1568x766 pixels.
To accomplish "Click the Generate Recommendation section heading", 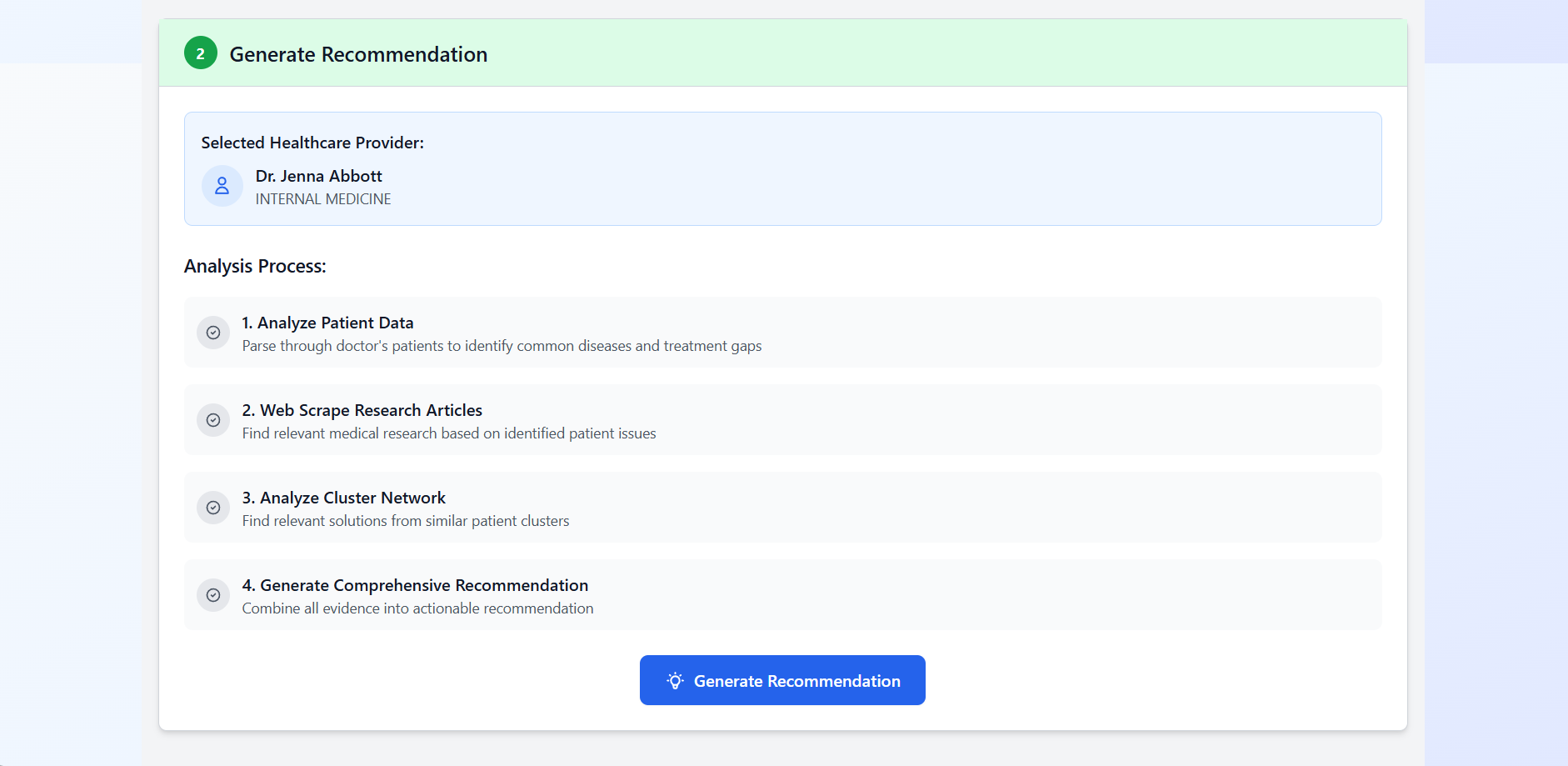I will pyautogui.click(x=358, y=54).
